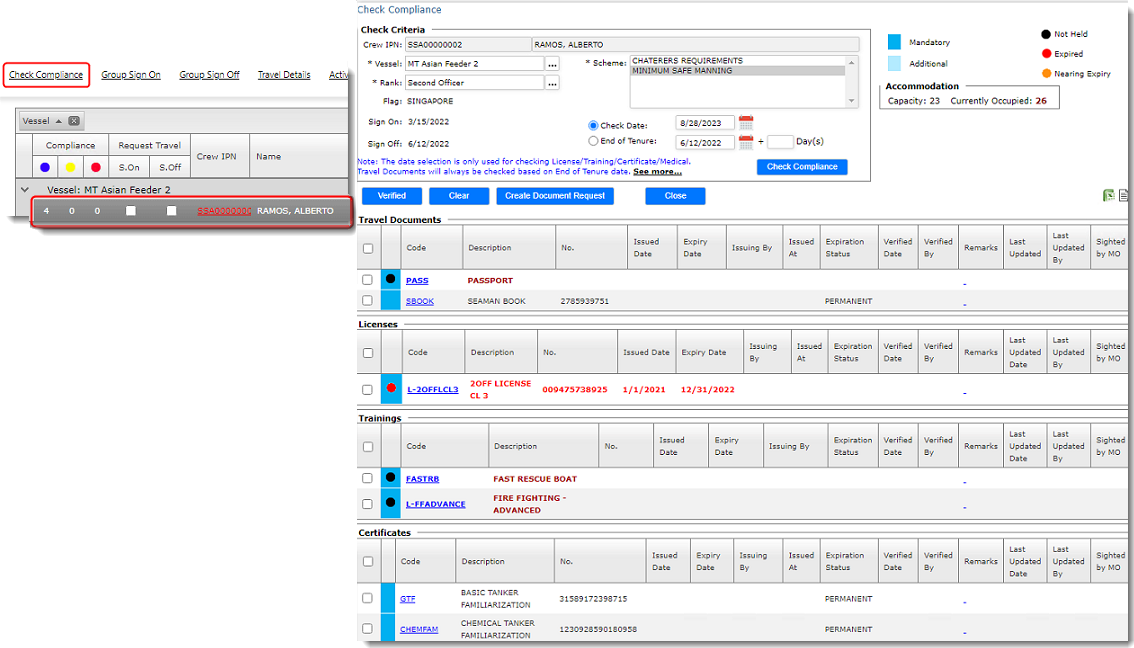1134x648 pixels.
Task: Click the Vessel field browse ellipsis button
Action: [551, 64]
